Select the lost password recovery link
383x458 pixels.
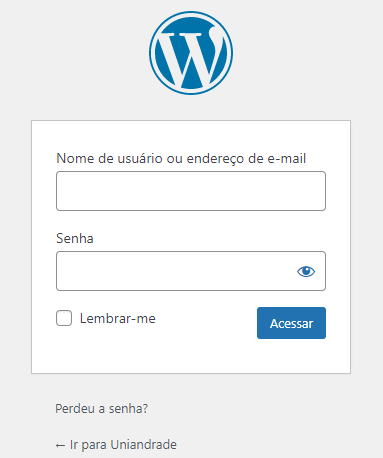(x=102, y=409)
